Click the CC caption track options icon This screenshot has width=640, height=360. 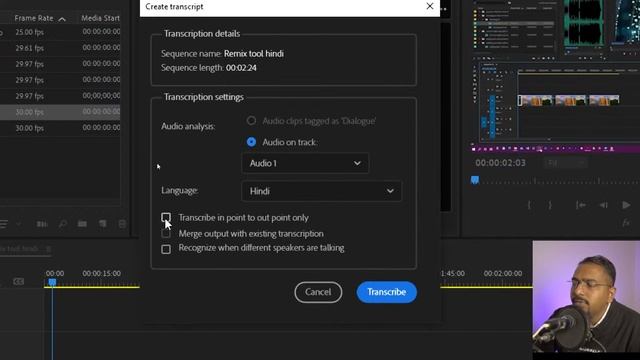(x=18, y=282)
